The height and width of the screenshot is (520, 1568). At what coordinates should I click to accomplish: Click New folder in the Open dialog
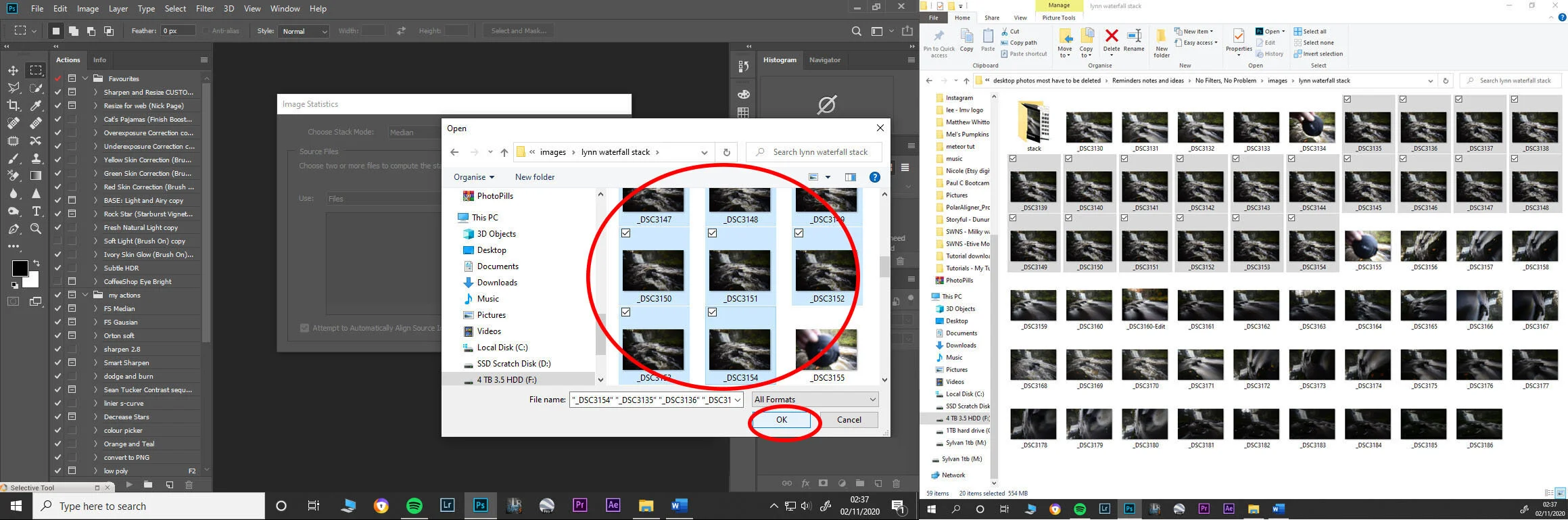tap(535, 177)
